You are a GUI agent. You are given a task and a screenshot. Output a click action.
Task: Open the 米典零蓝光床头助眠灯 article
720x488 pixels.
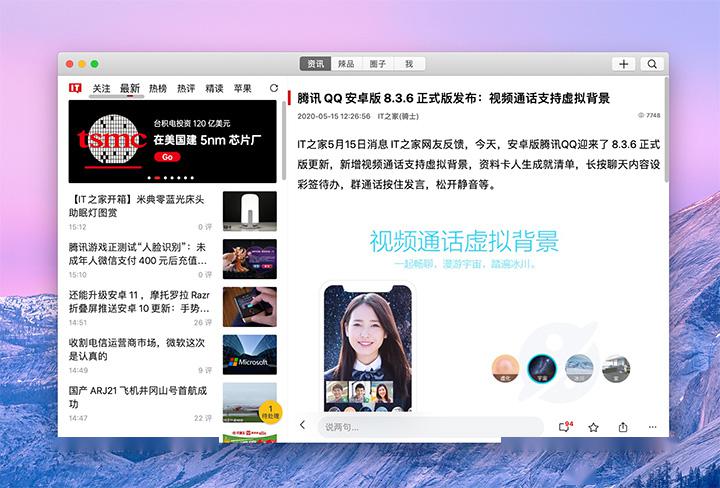point(140,205)
